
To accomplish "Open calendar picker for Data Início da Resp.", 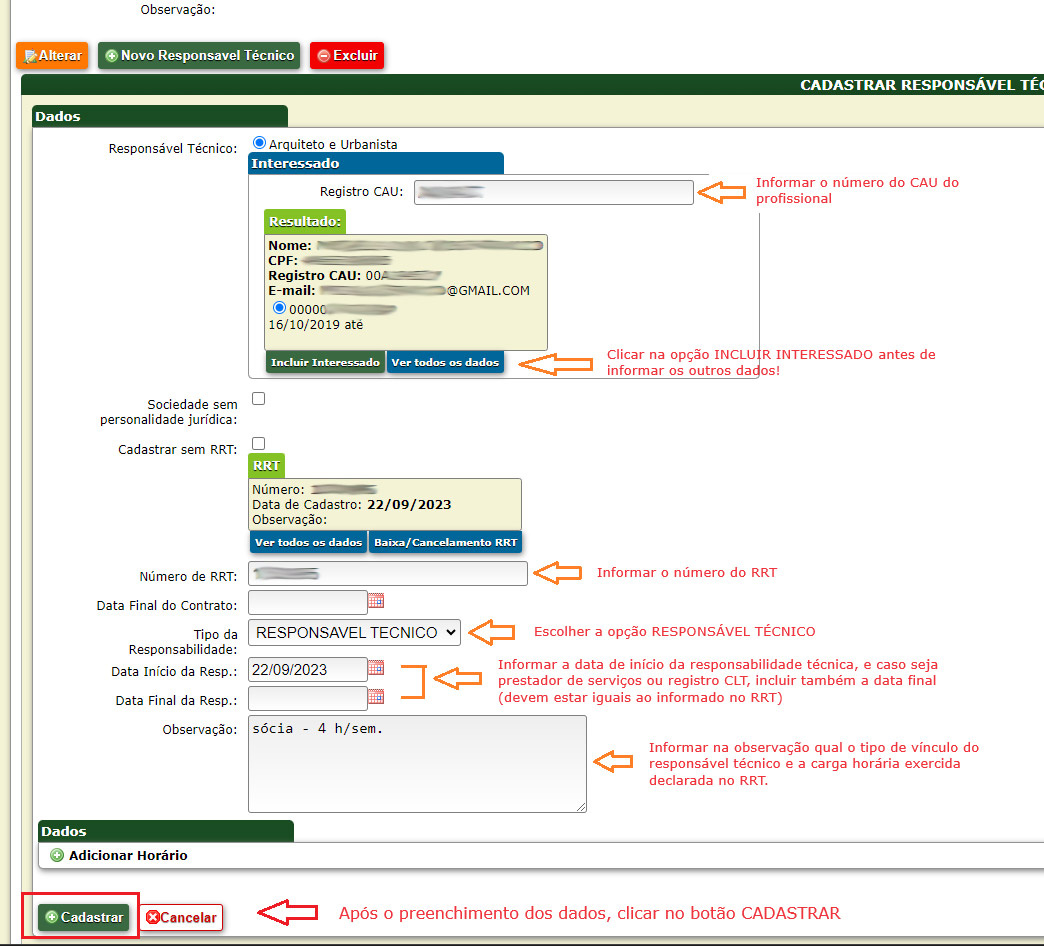I will pos(376,667).
